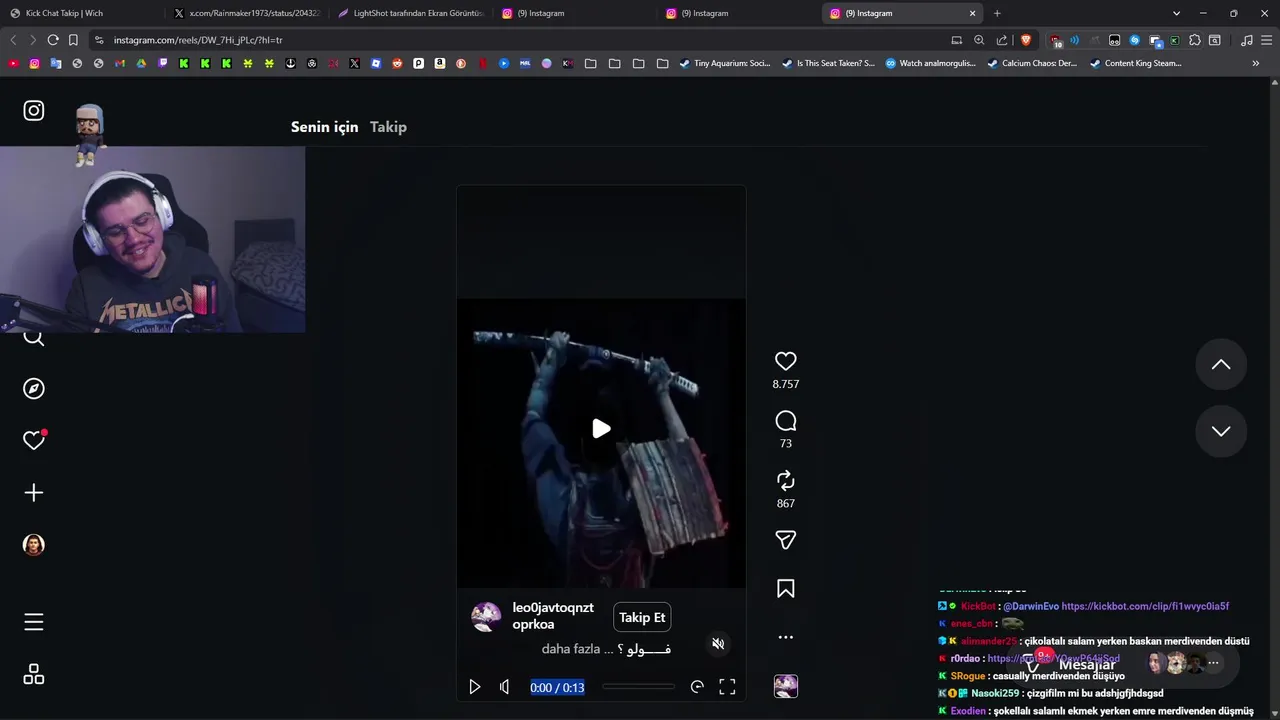Switch to the Takip tab
The height and width of the screenshot is (720, 1280).
(388, 127)
